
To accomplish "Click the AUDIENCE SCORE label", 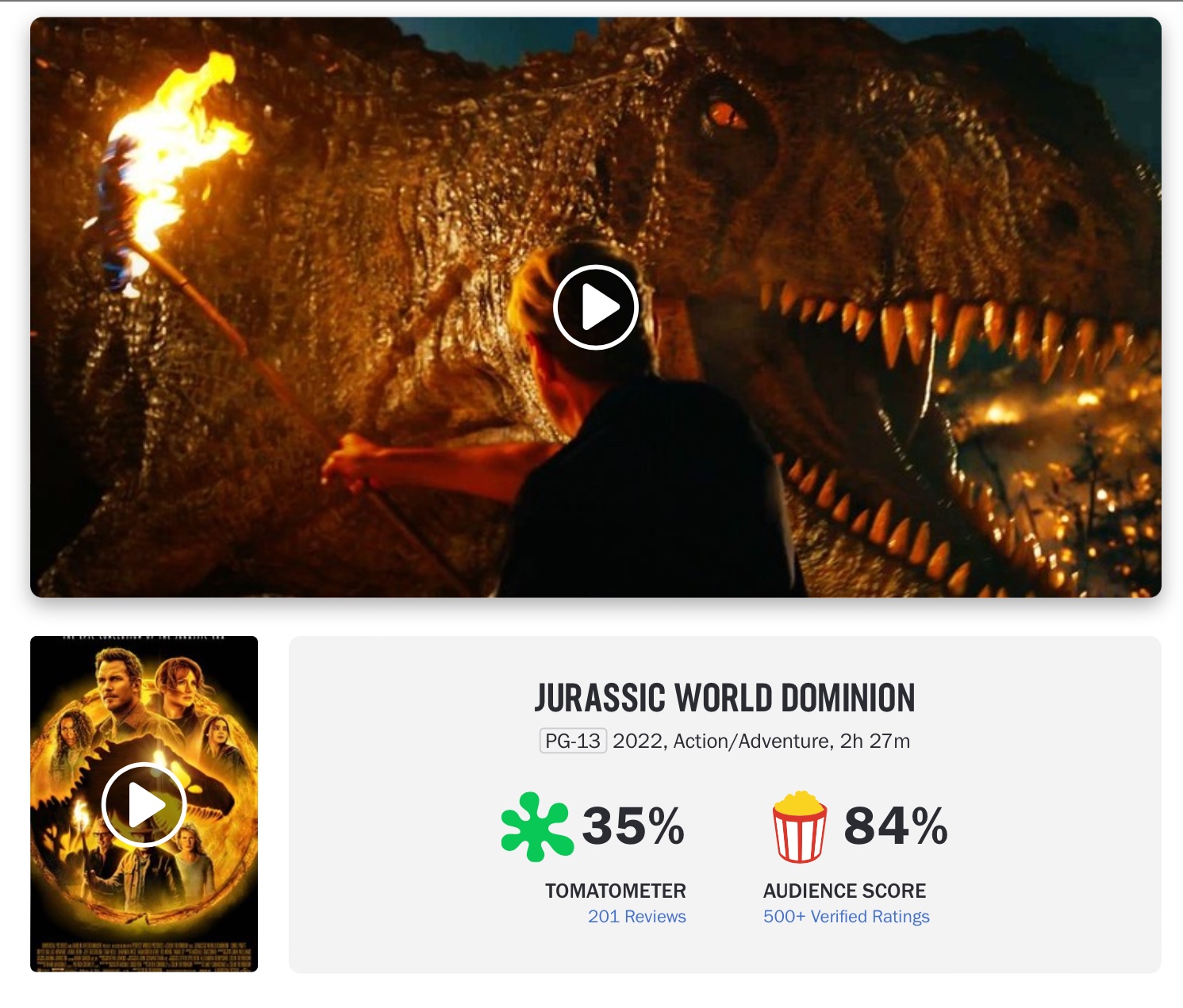I will point(845,891).
